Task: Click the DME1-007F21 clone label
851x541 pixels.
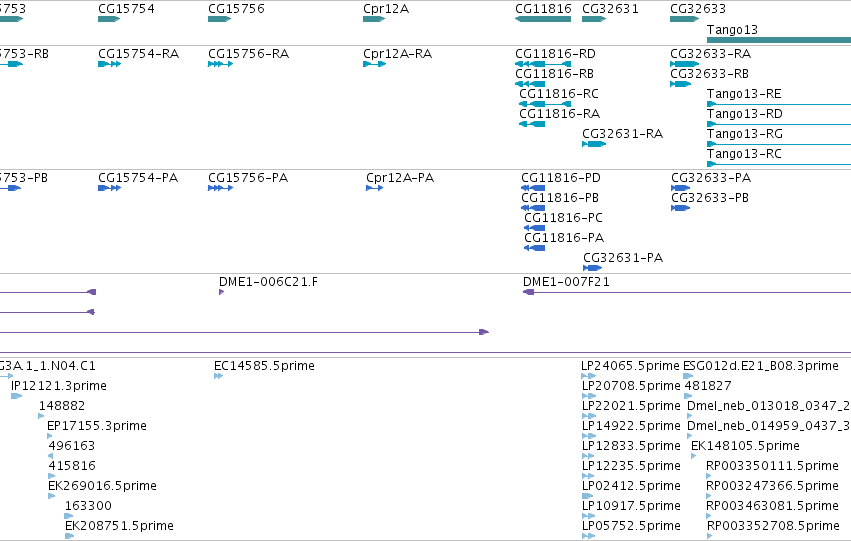Action: (x=566, y=282)
